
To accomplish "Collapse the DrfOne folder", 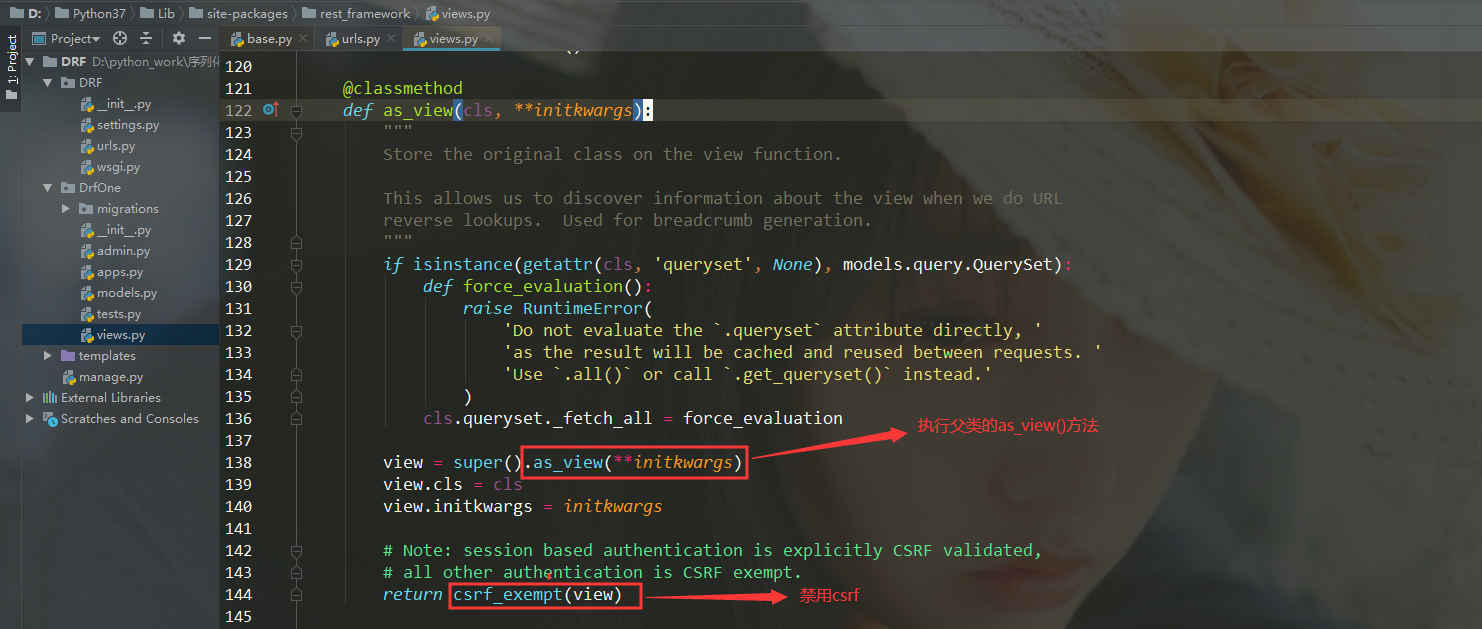I will pyautogui.click(x=48, y=188).
